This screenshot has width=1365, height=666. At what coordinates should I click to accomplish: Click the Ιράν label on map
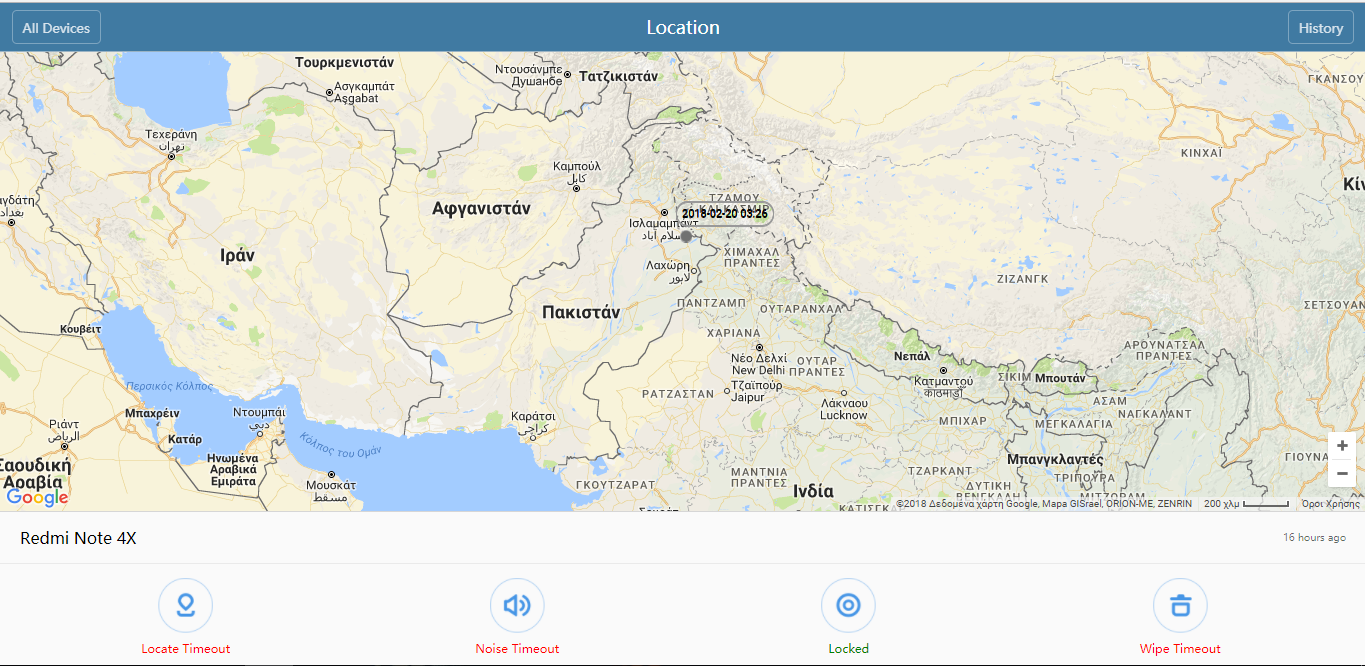[x=237, y=255]
